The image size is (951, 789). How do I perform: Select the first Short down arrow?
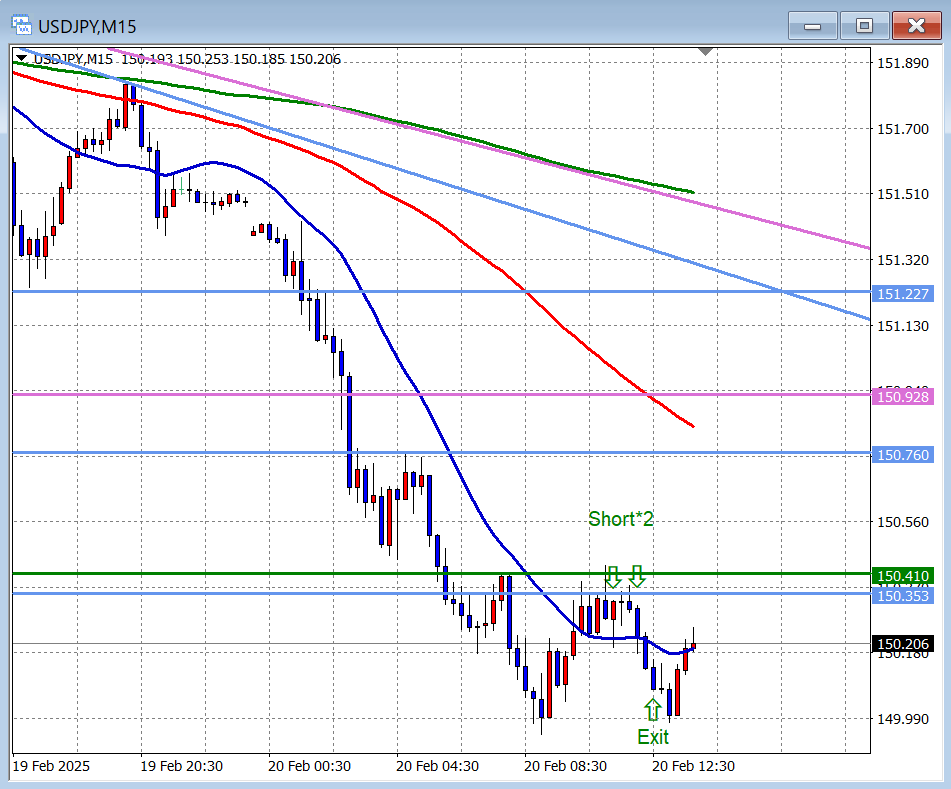coord(612,576)
